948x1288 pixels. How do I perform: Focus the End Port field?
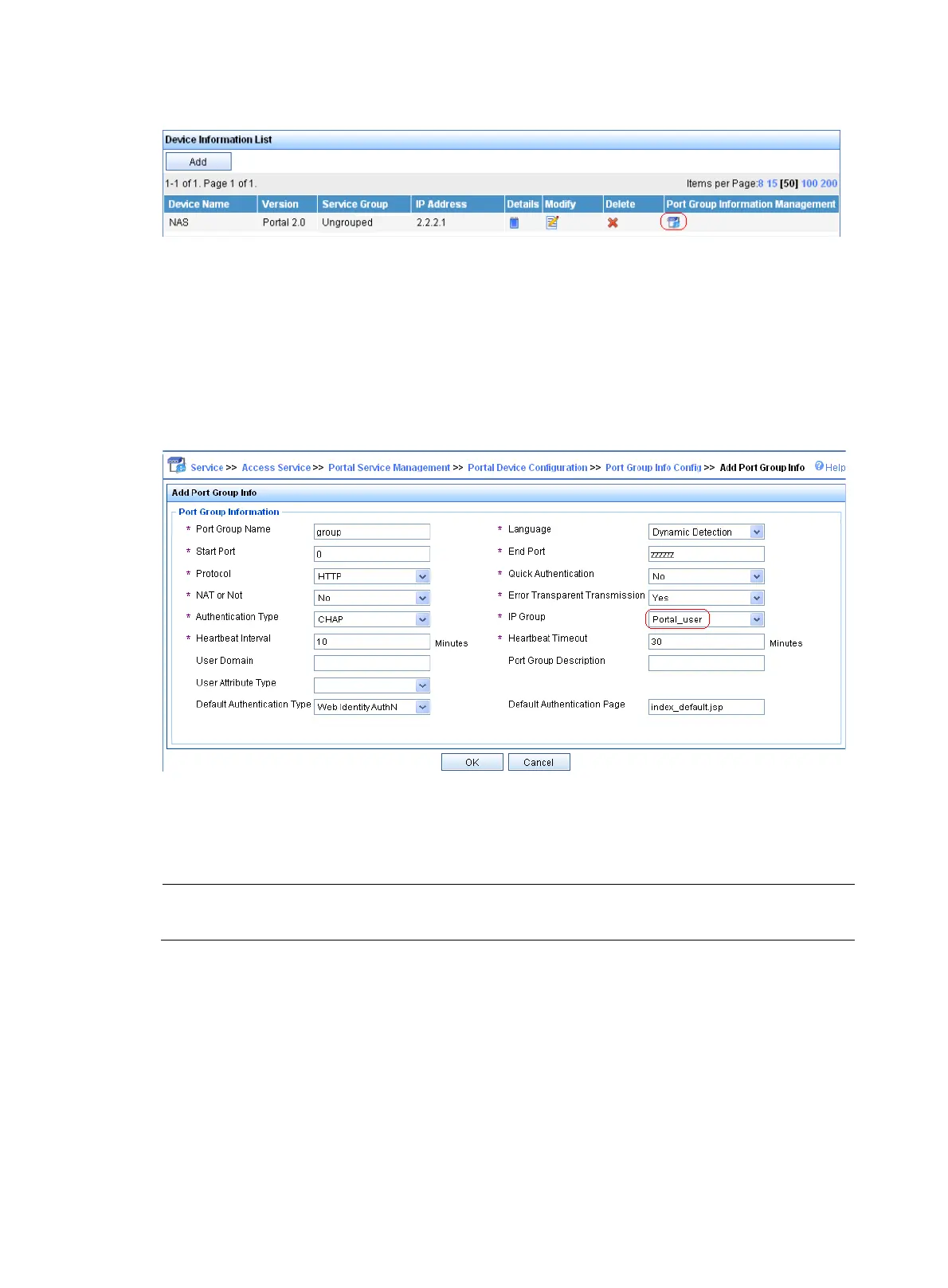[x=707, y=554]
